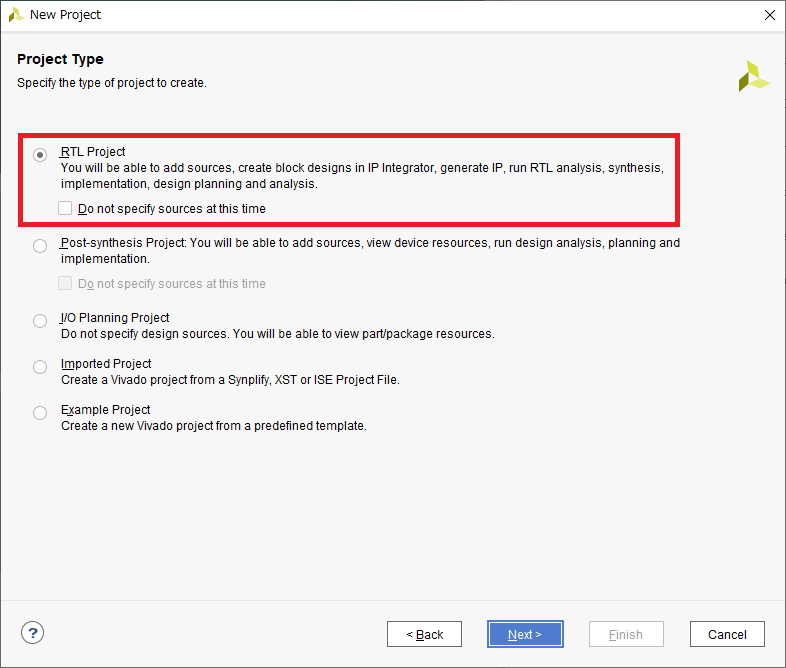Open help via the question mark icon

tap(33, 633)
